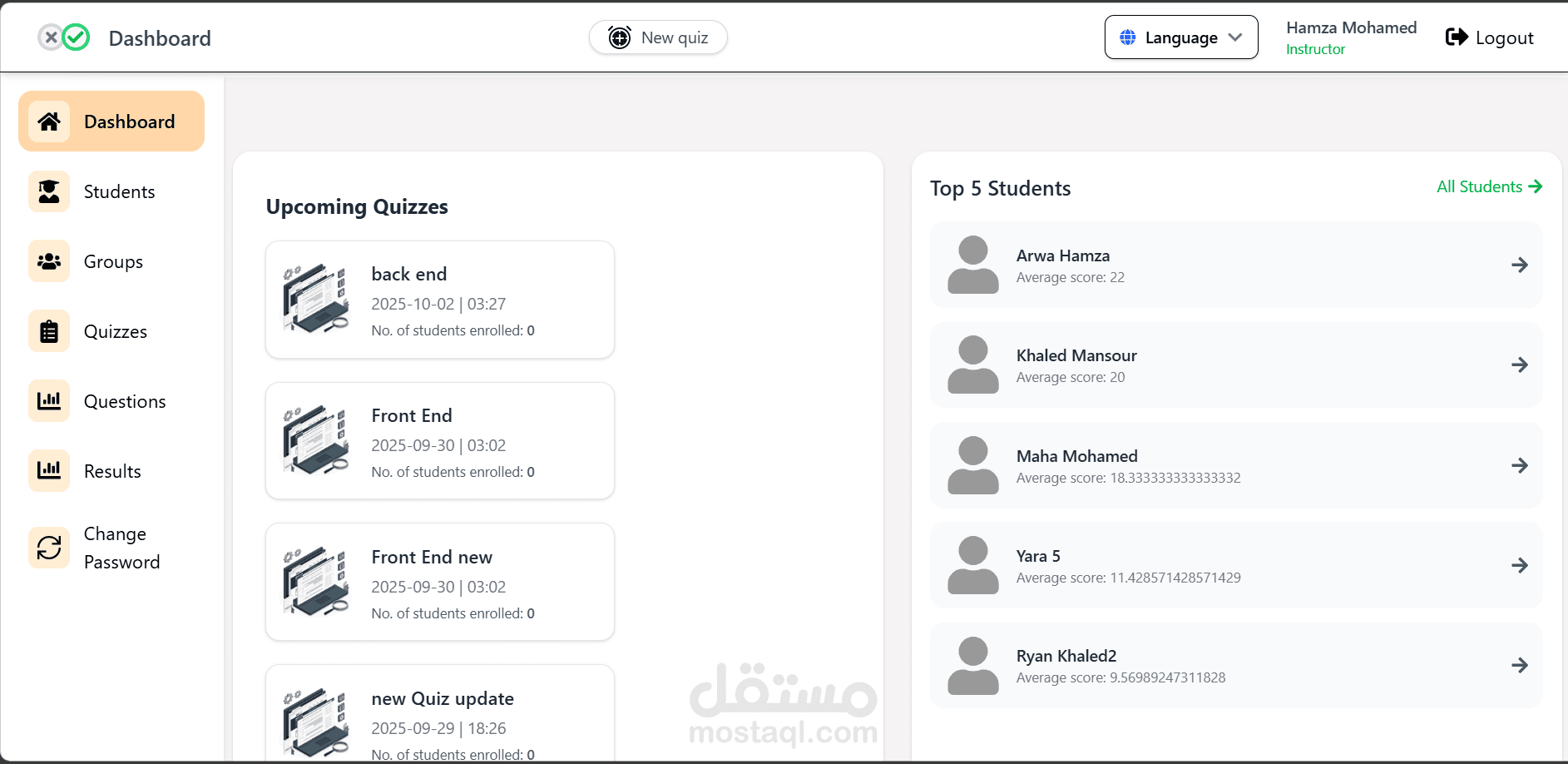Click the quiz app logo icon
Image resolution: width=1568 pixels, height=764 pixels.
tap(64, 37)
